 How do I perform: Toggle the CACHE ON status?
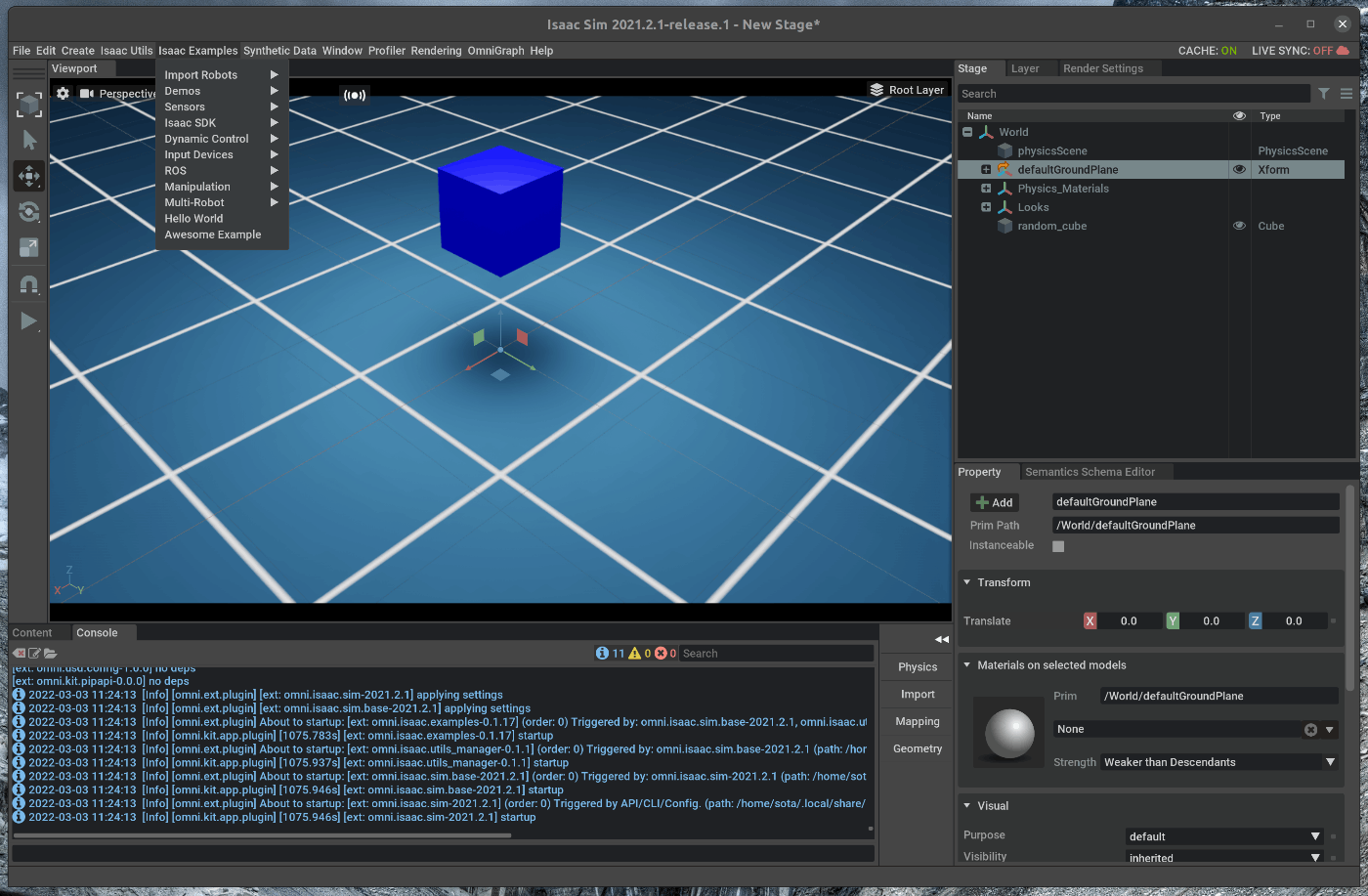pos(1208,50)
